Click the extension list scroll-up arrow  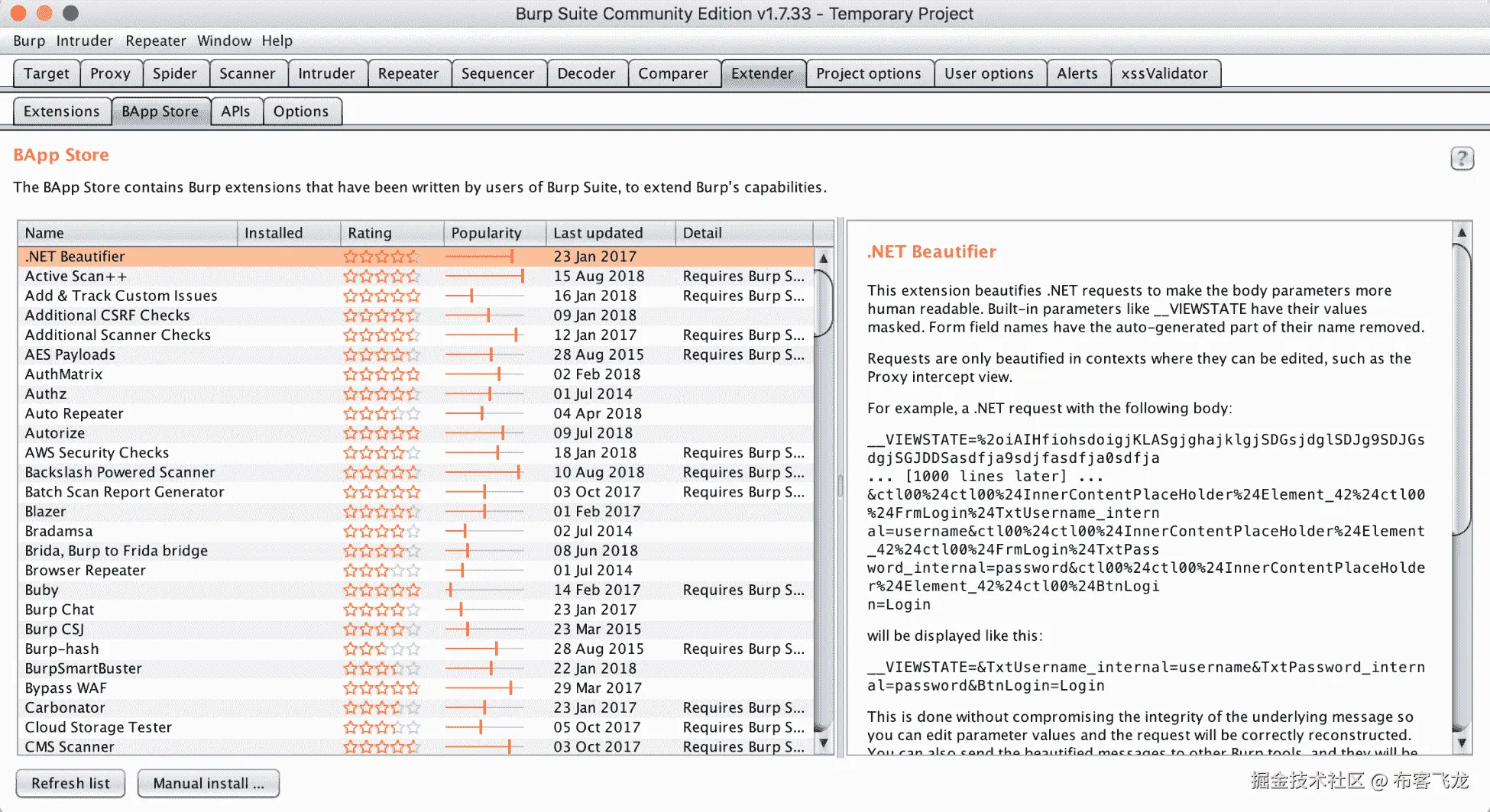824,258
